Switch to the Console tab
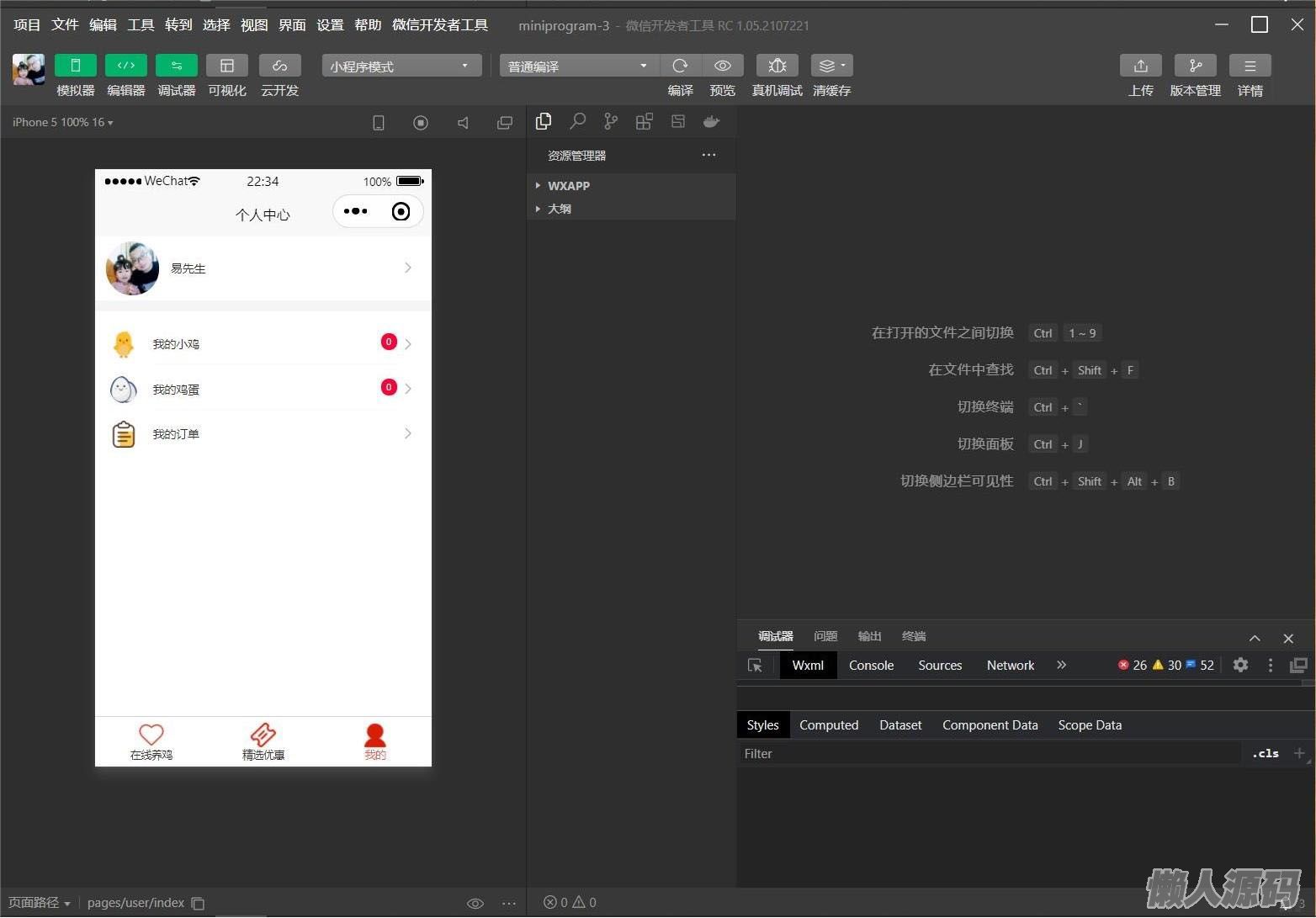The image size is (1316, 918). 871,666
